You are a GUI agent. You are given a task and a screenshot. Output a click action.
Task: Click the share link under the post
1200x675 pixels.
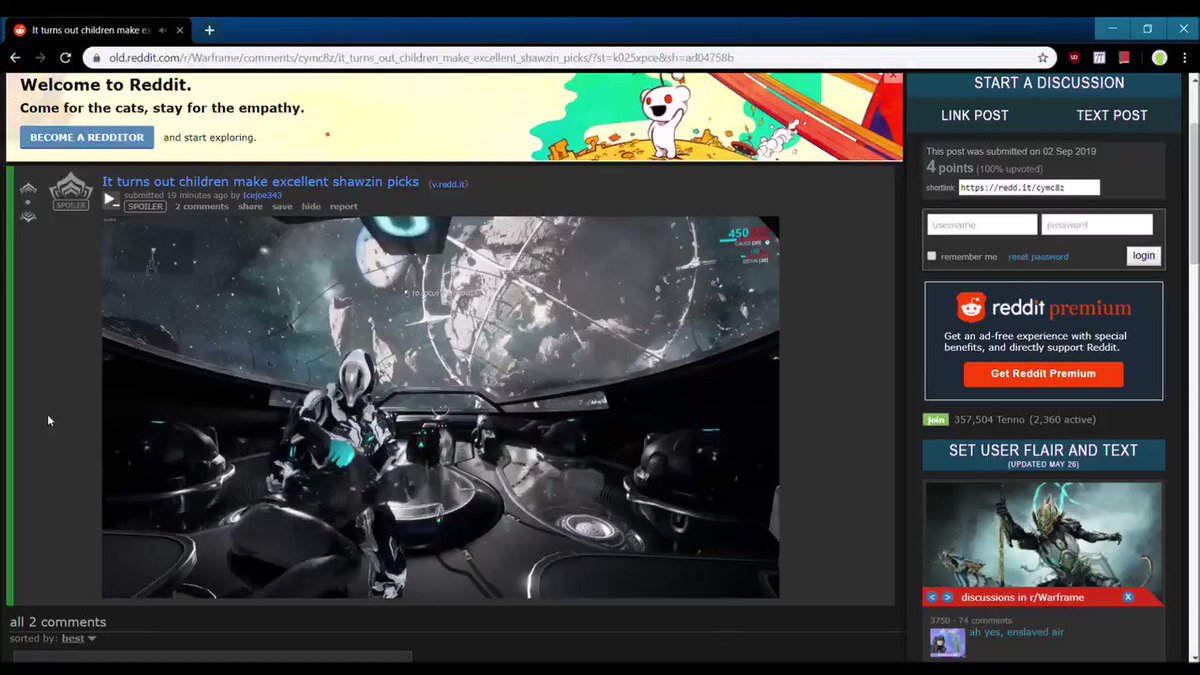(x=250, y=207)
